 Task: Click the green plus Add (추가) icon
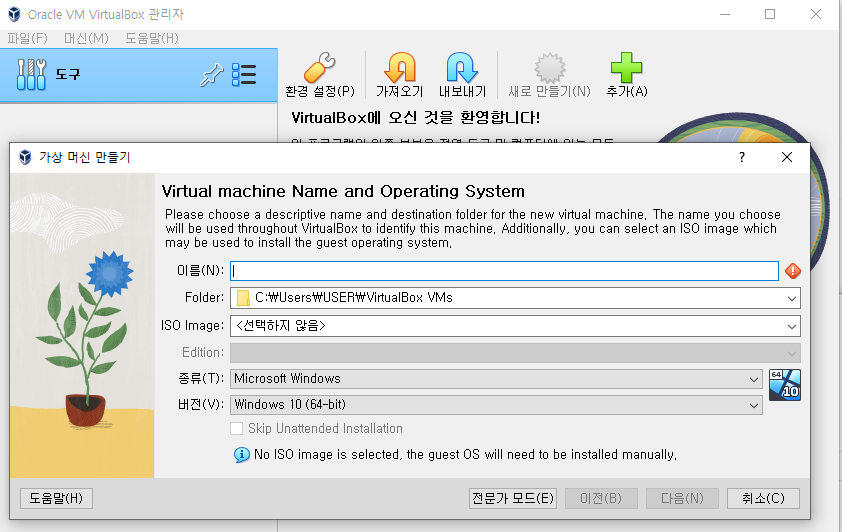tap(626, 68)
